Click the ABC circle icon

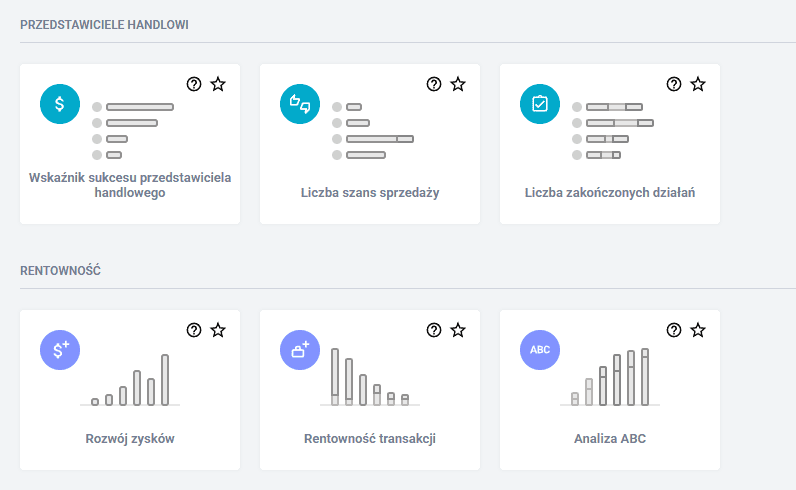540,350
